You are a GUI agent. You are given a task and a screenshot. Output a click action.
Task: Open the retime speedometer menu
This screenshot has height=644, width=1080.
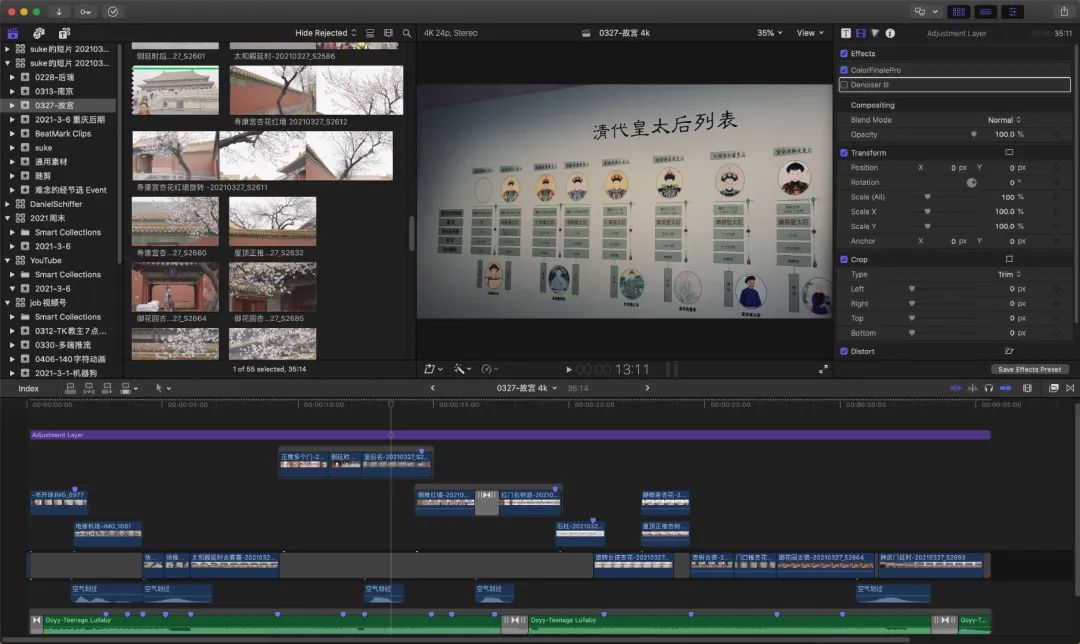(x=489, y=369)
